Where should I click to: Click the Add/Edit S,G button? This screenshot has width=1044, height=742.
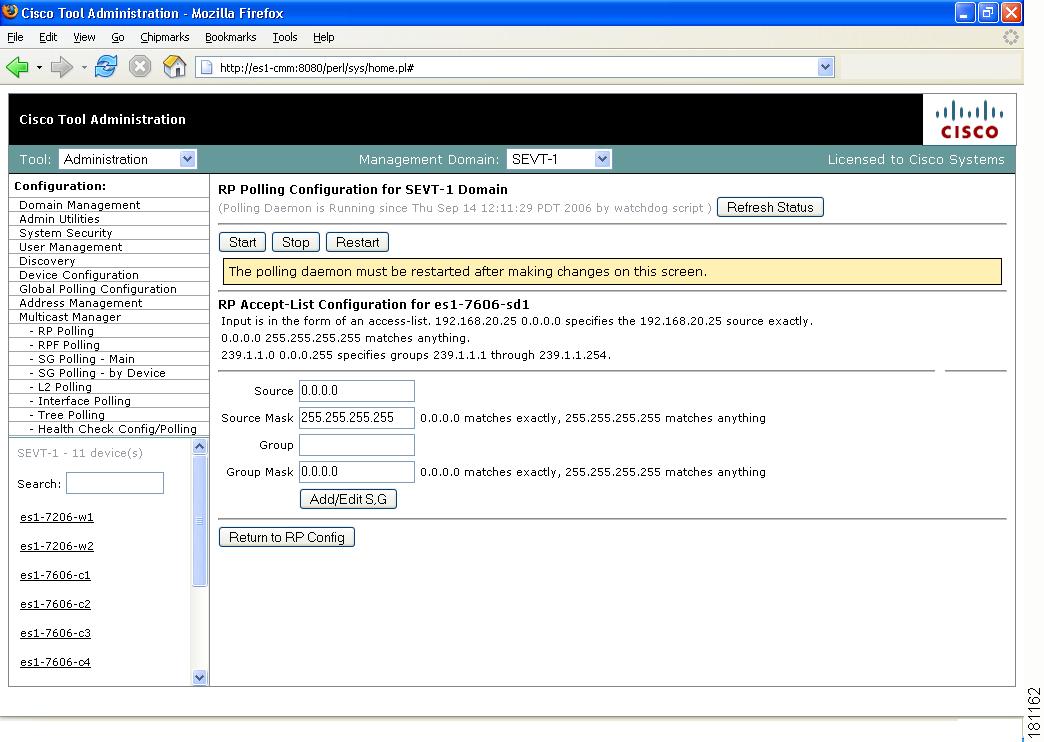348,499
